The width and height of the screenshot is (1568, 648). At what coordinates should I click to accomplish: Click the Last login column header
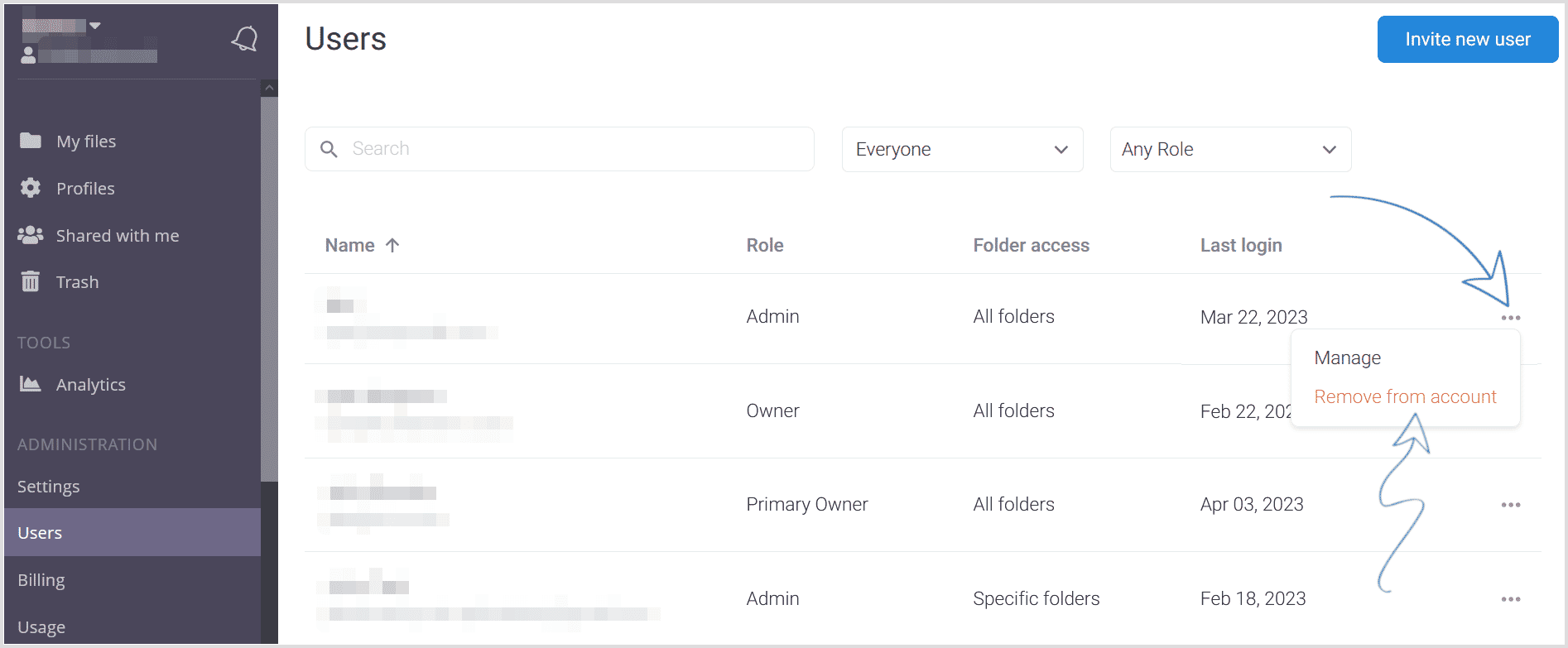[1241, 245]
